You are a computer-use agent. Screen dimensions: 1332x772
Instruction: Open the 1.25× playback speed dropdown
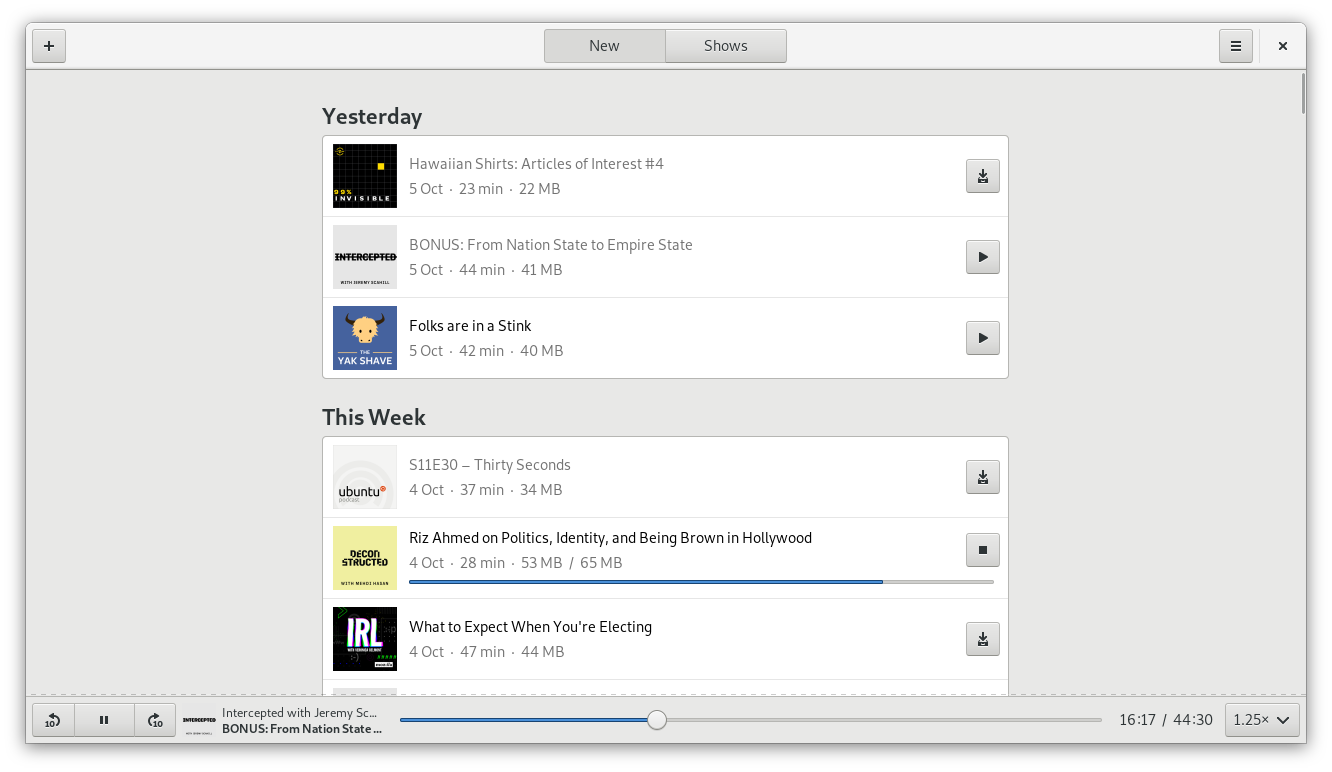point(1262,720)
